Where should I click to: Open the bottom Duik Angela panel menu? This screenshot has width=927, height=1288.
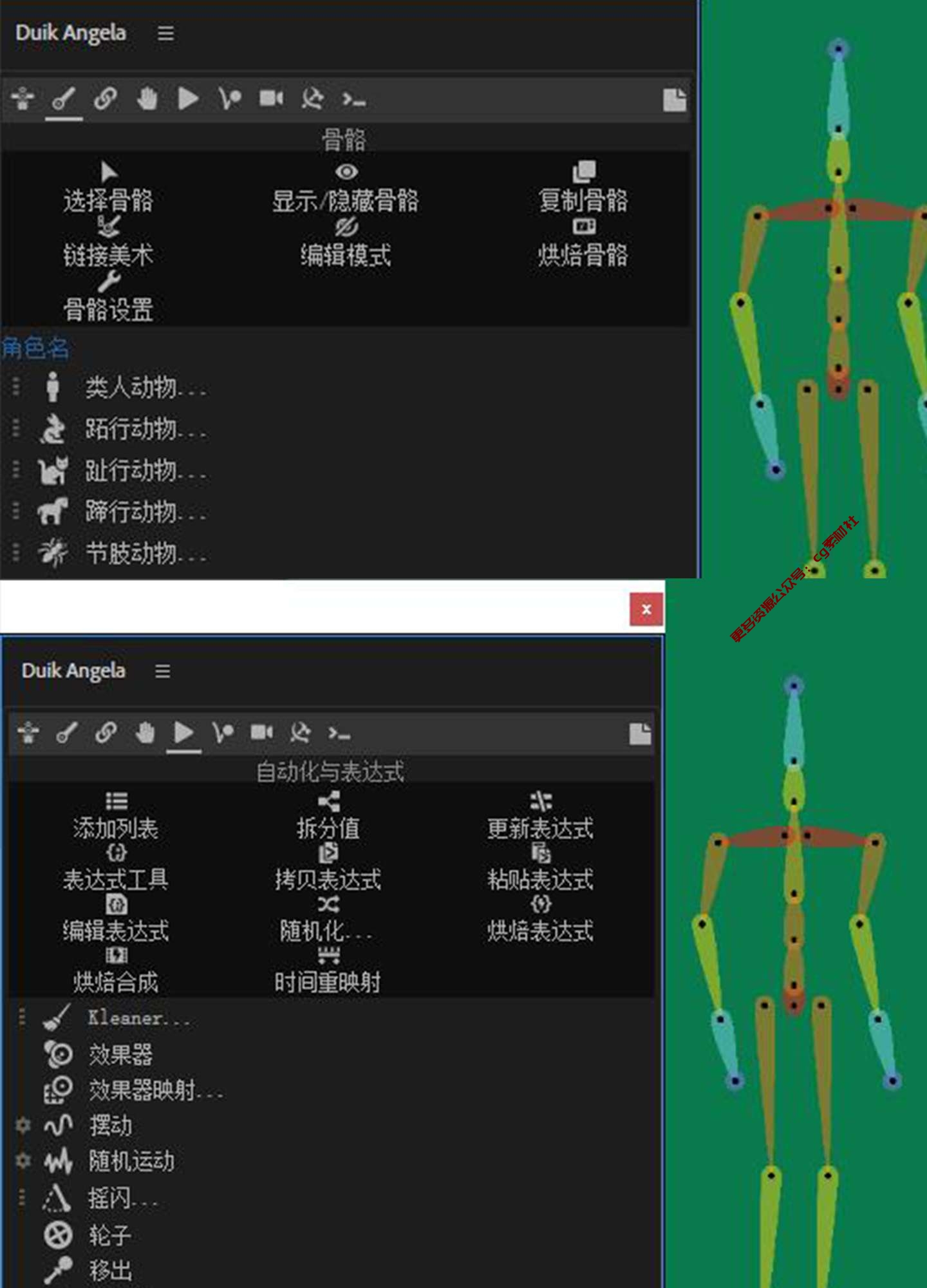click(x=163, y=671)
